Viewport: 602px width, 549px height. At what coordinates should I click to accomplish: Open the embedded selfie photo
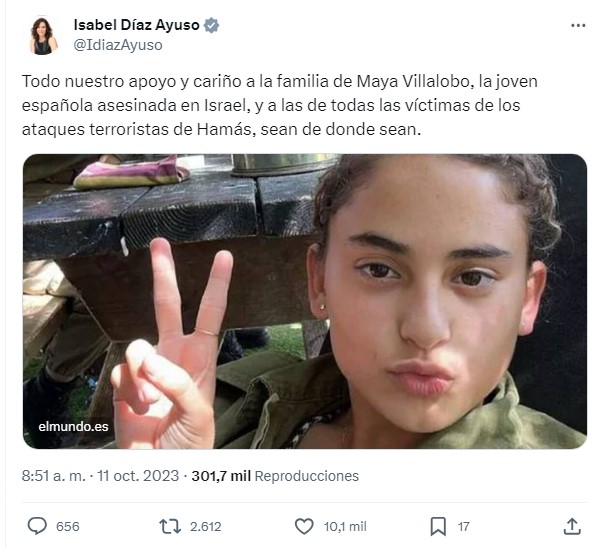click(304, 301)
